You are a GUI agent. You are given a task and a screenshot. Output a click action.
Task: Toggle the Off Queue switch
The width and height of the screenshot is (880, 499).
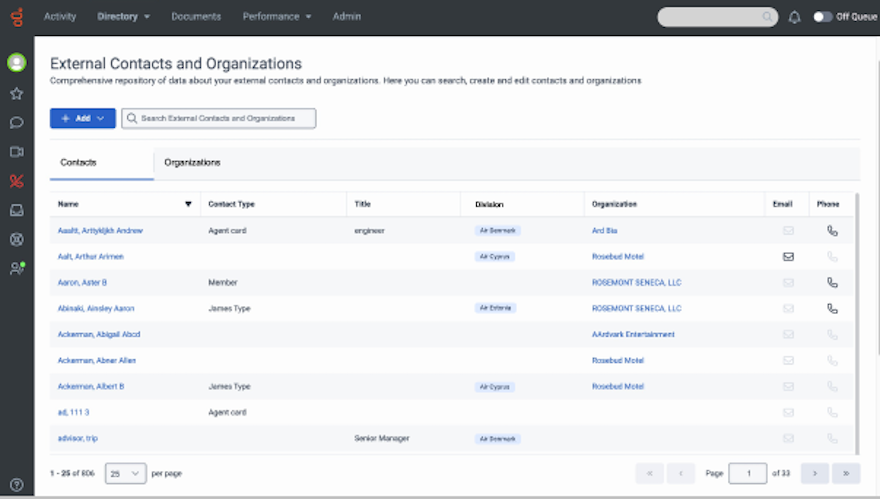point(823,17)
